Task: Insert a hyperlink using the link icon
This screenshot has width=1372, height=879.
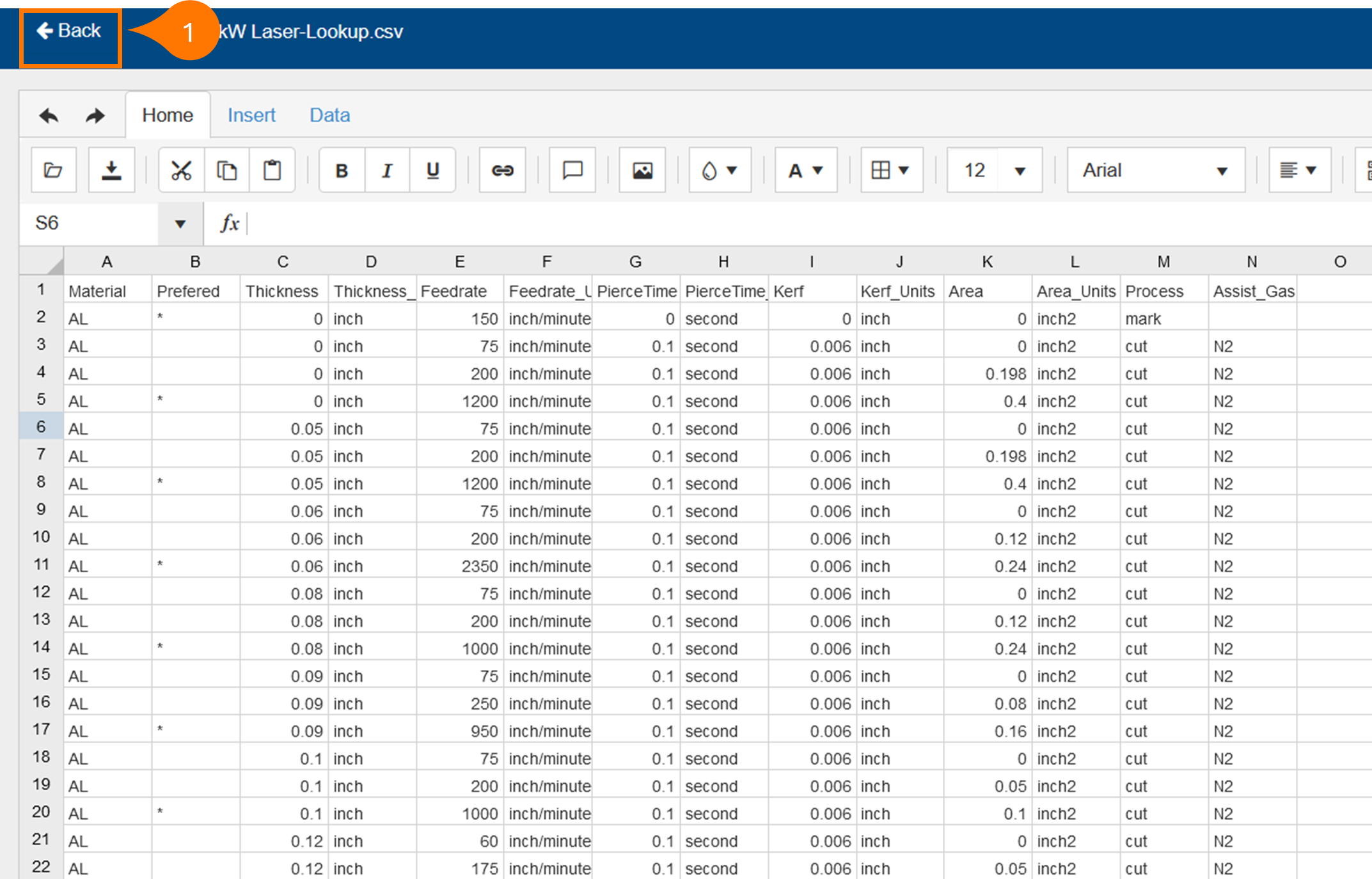Action: click(x=502, y=170)
